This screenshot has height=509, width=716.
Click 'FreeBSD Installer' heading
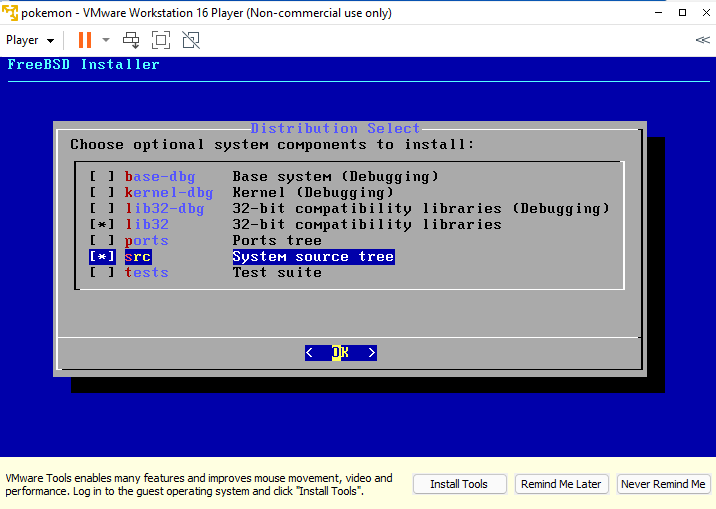click(x=84, y=64)
